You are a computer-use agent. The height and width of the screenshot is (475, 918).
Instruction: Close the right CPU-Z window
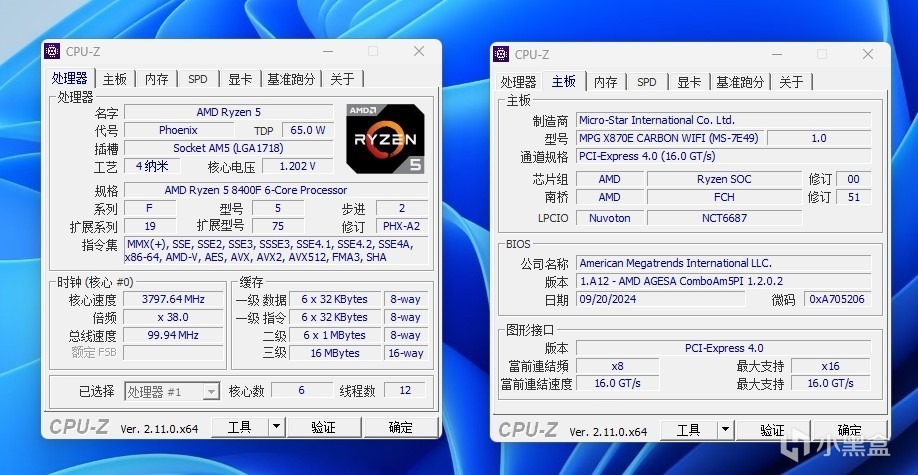click(x=868, y=54)
